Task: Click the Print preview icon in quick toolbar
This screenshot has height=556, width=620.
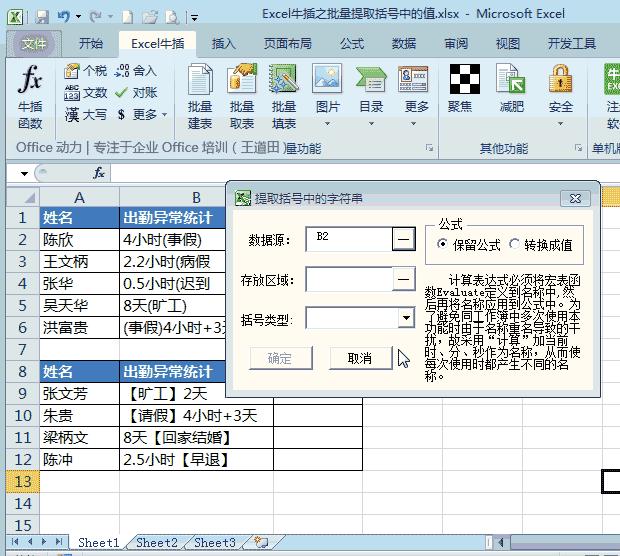Action: (172, 17)
